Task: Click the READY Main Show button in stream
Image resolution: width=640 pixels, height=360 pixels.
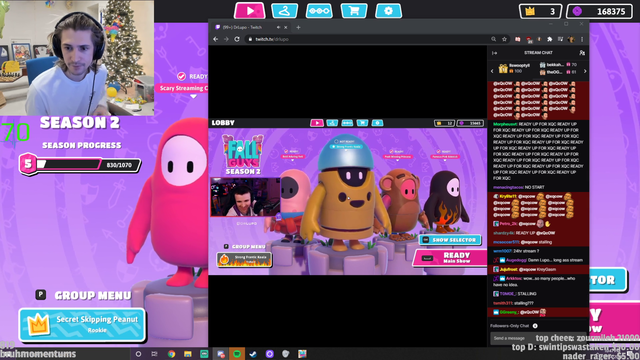Action: coord(450,258)
